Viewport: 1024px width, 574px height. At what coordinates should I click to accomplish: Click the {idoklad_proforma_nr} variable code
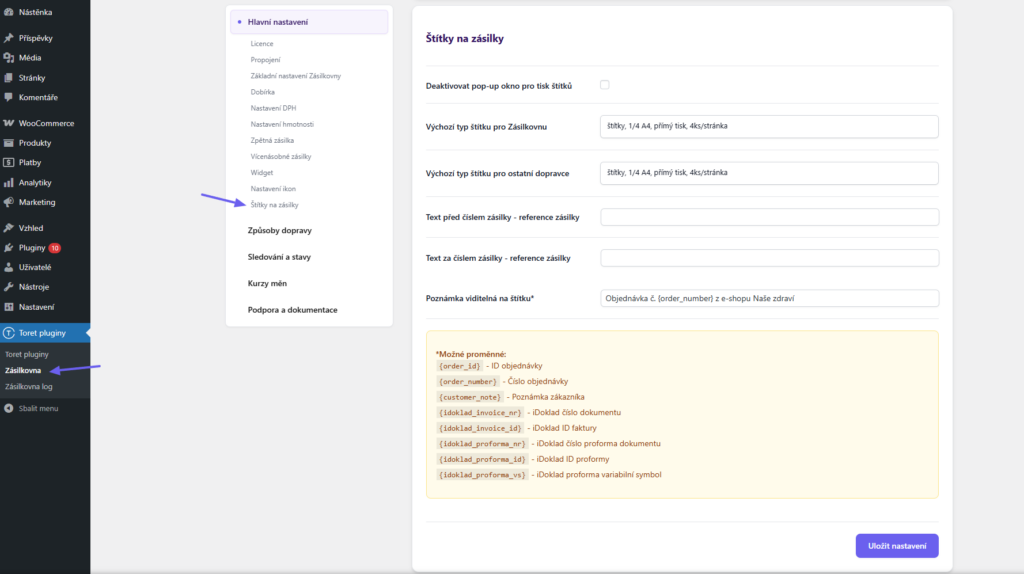(x=482, y=444)
